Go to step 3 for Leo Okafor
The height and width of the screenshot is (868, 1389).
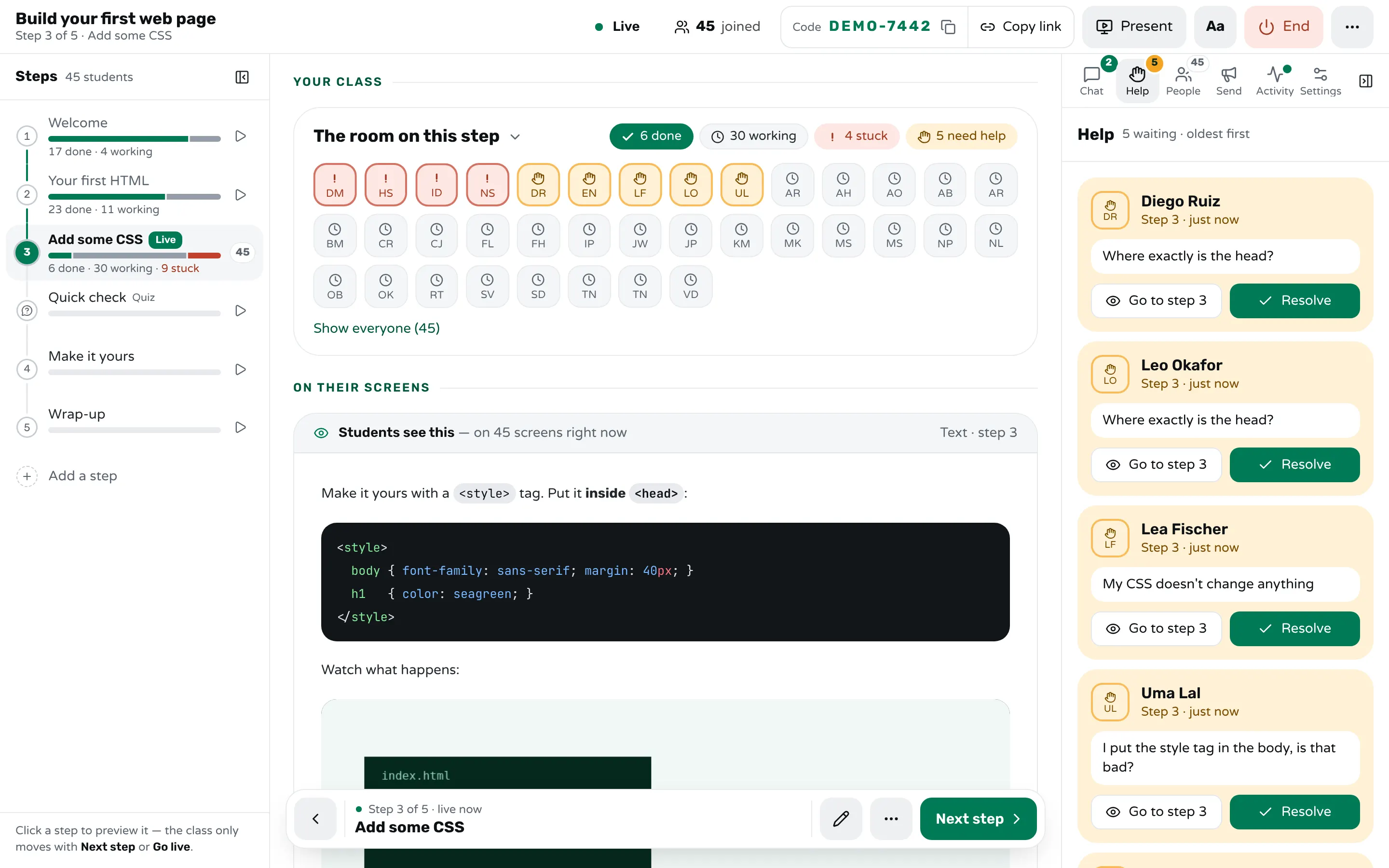[x=1156, y=464]
